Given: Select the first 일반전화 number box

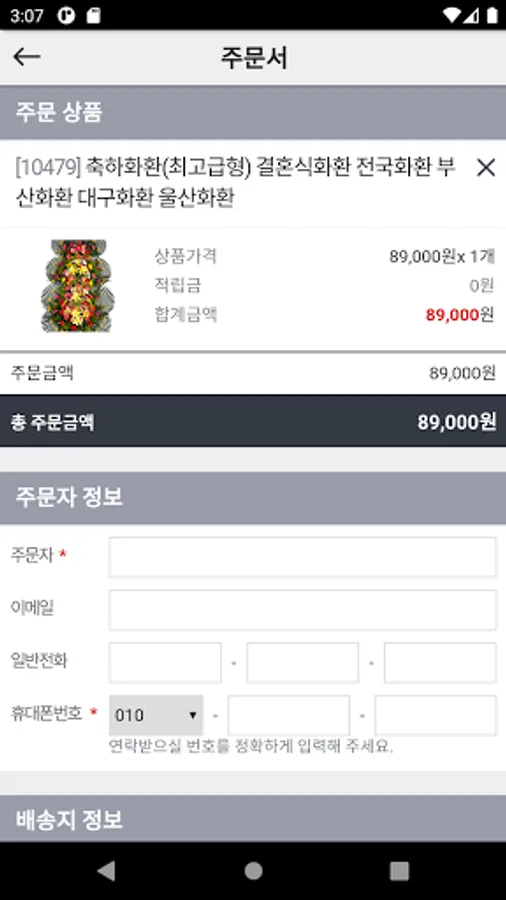Looking at the screenshot, I should click(165, 662).
